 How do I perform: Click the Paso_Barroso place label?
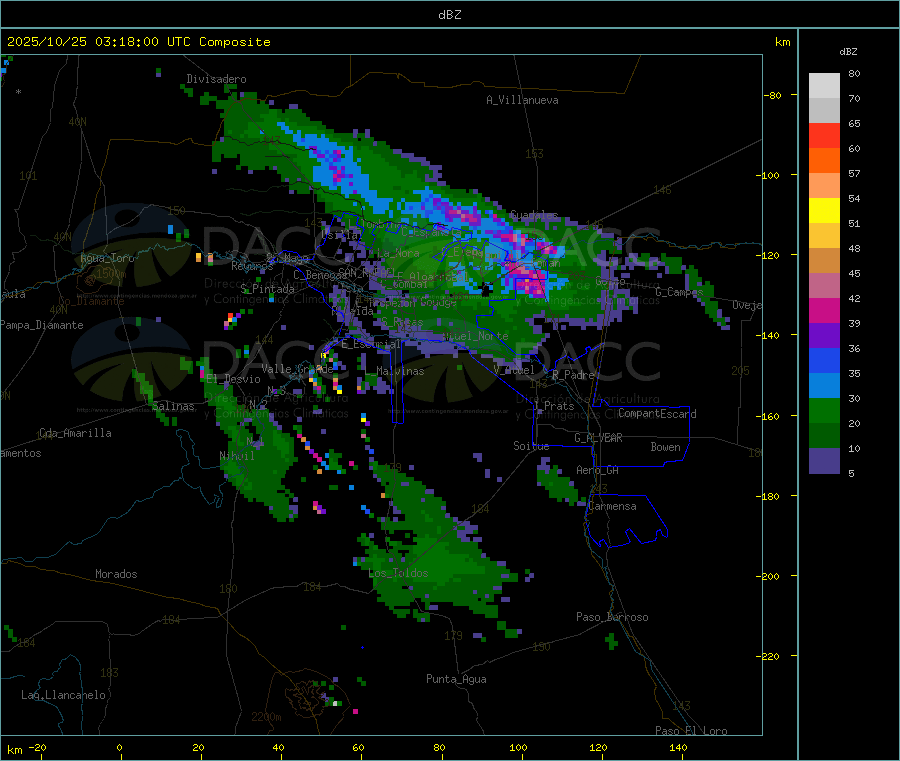click(x=612, y=617)
